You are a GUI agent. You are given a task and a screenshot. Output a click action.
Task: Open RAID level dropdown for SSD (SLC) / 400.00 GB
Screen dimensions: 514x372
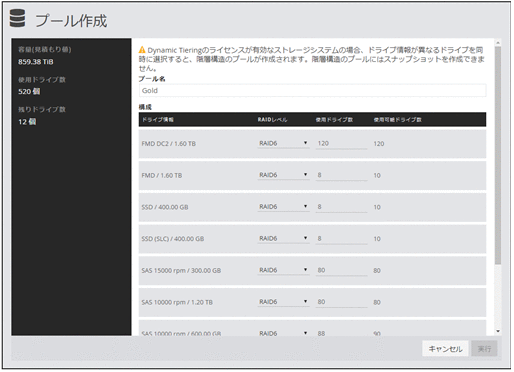click(283, 238)
